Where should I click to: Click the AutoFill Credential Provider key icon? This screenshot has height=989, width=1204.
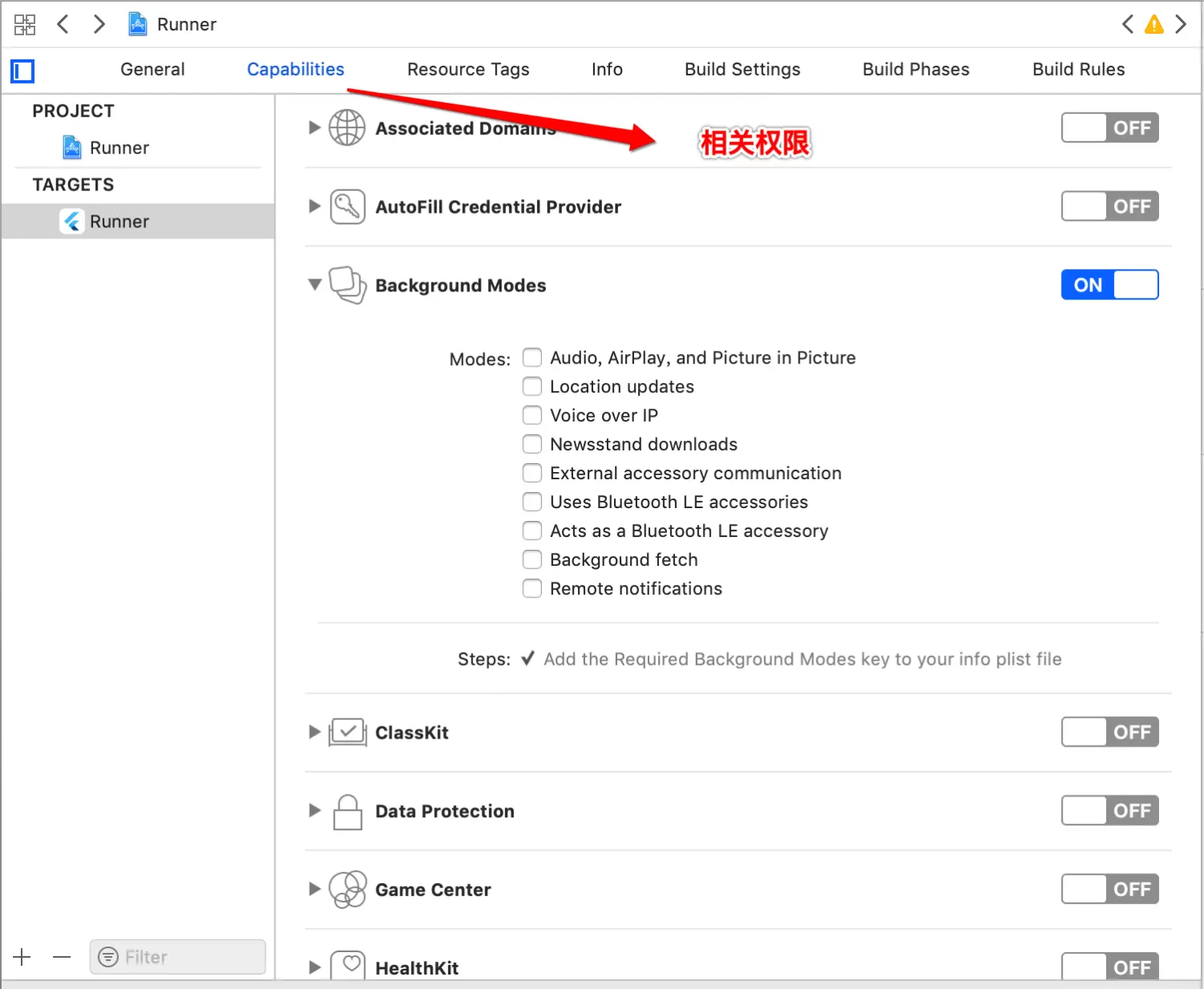tap(348, 207)
